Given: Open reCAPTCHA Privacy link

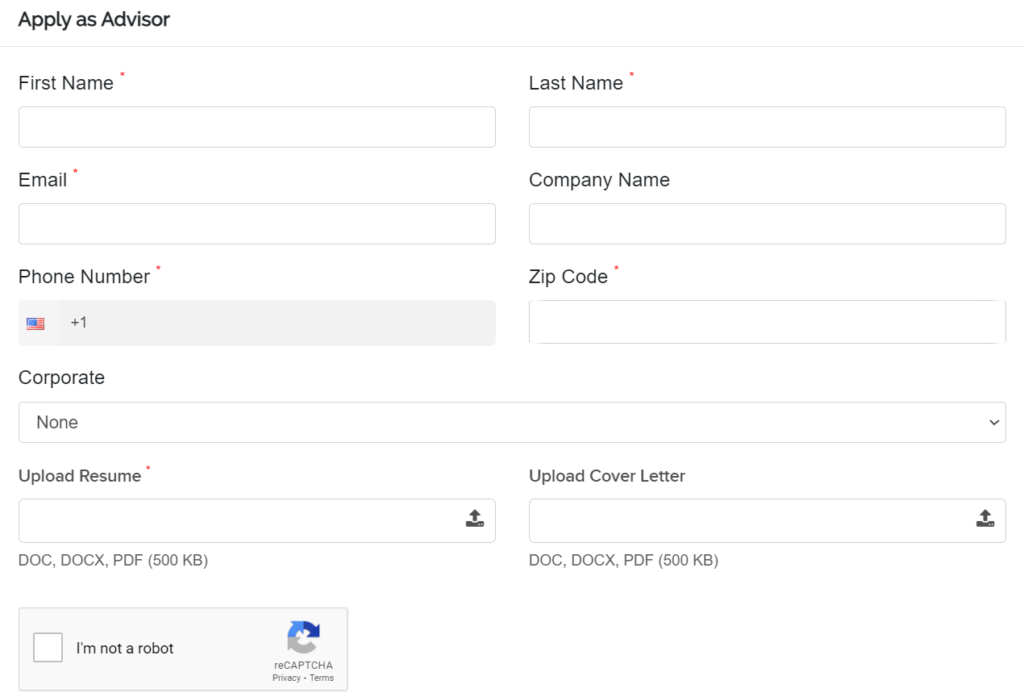Looking at the screenshot, I should (x=286, y=678).
